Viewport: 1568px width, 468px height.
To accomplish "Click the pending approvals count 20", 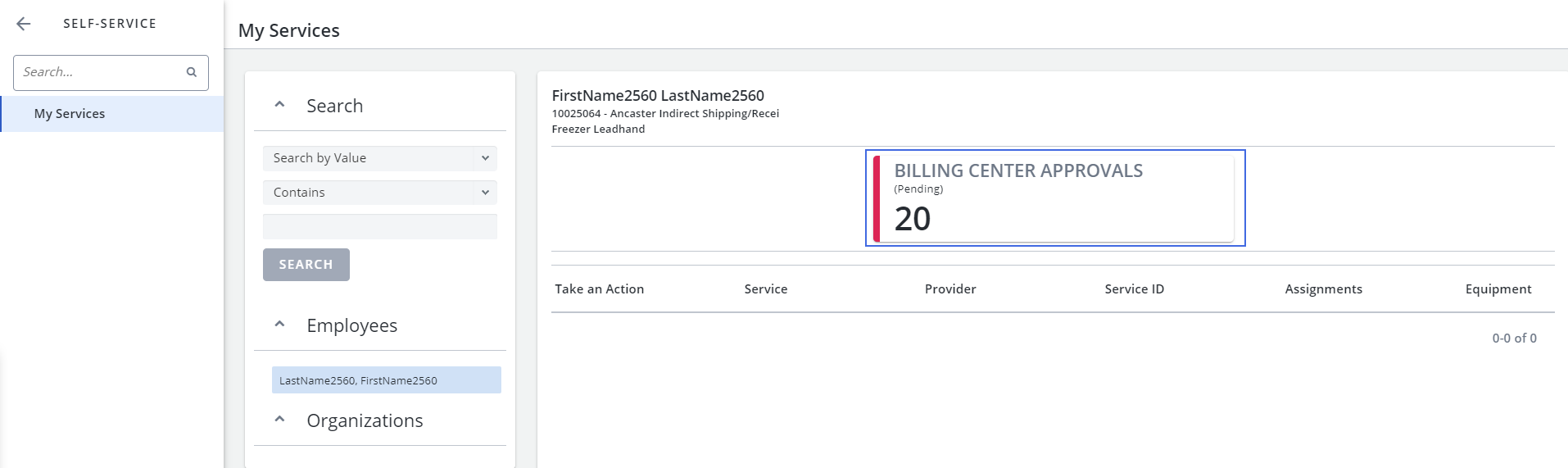I will click(913, 219).
